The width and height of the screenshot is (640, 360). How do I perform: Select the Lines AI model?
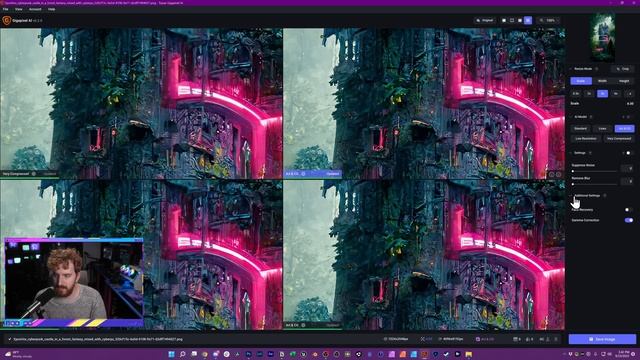pyautogui.click(x=602, y=129)
